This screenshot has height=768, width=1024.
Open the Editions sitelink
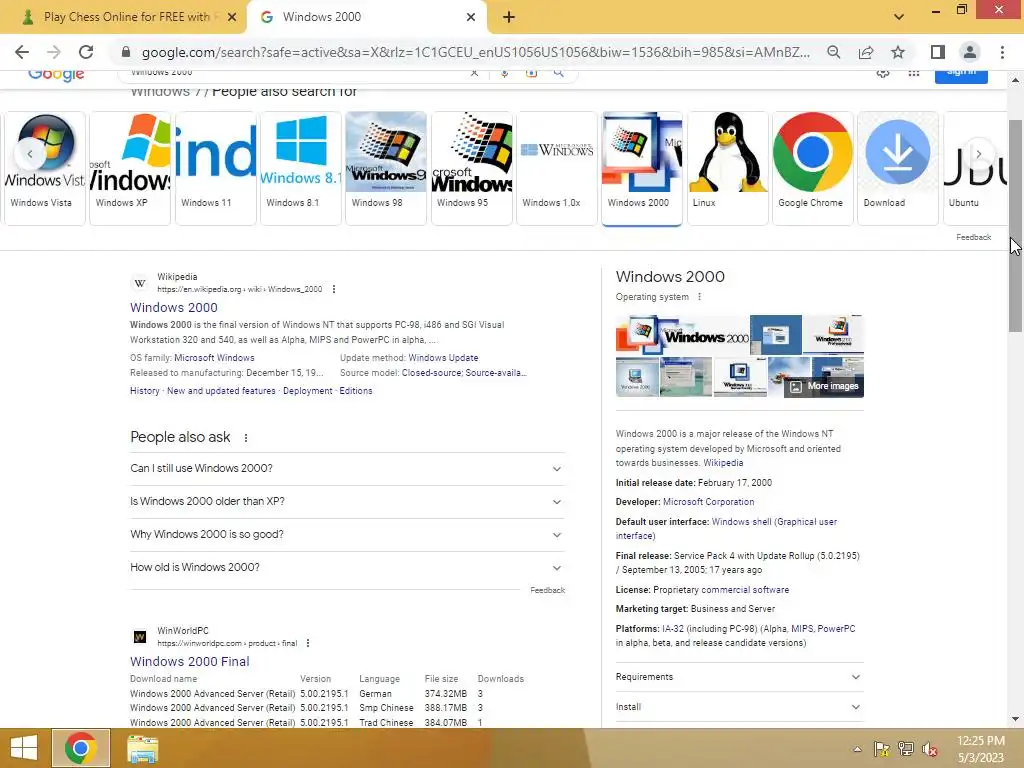point(356,391)
